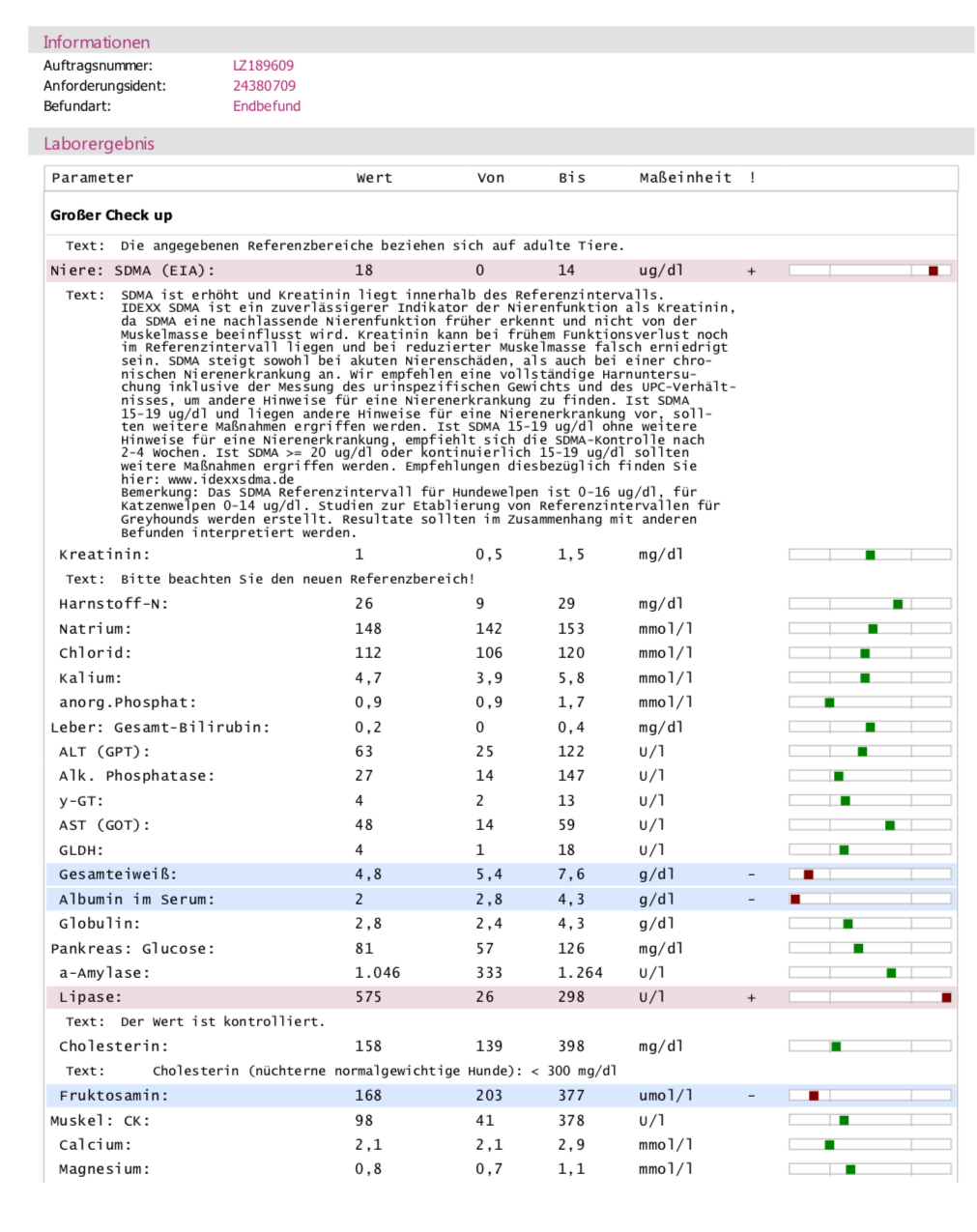Click the Maßeinheit column header
This screenshot has width=977, height=1232.
click(685, 178)
